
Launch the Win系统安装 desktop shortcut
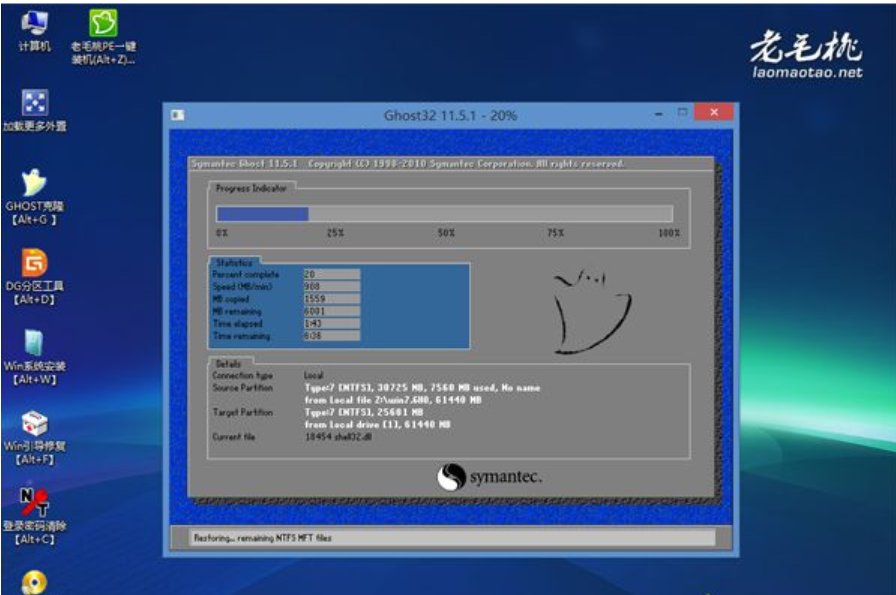(34, 343)
